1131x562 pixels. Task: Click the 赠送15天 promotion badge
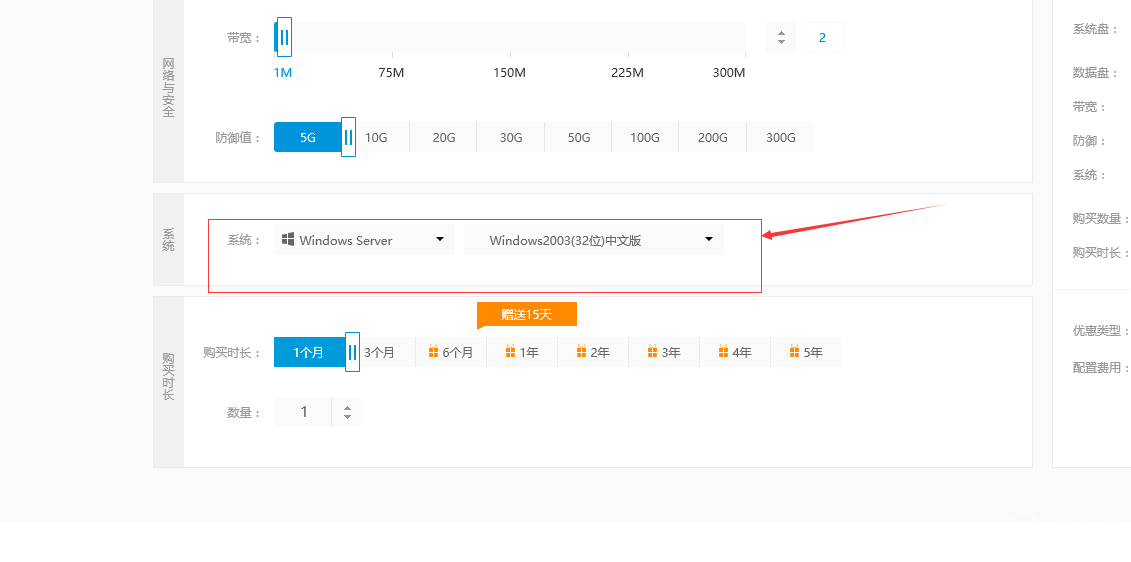527,314
